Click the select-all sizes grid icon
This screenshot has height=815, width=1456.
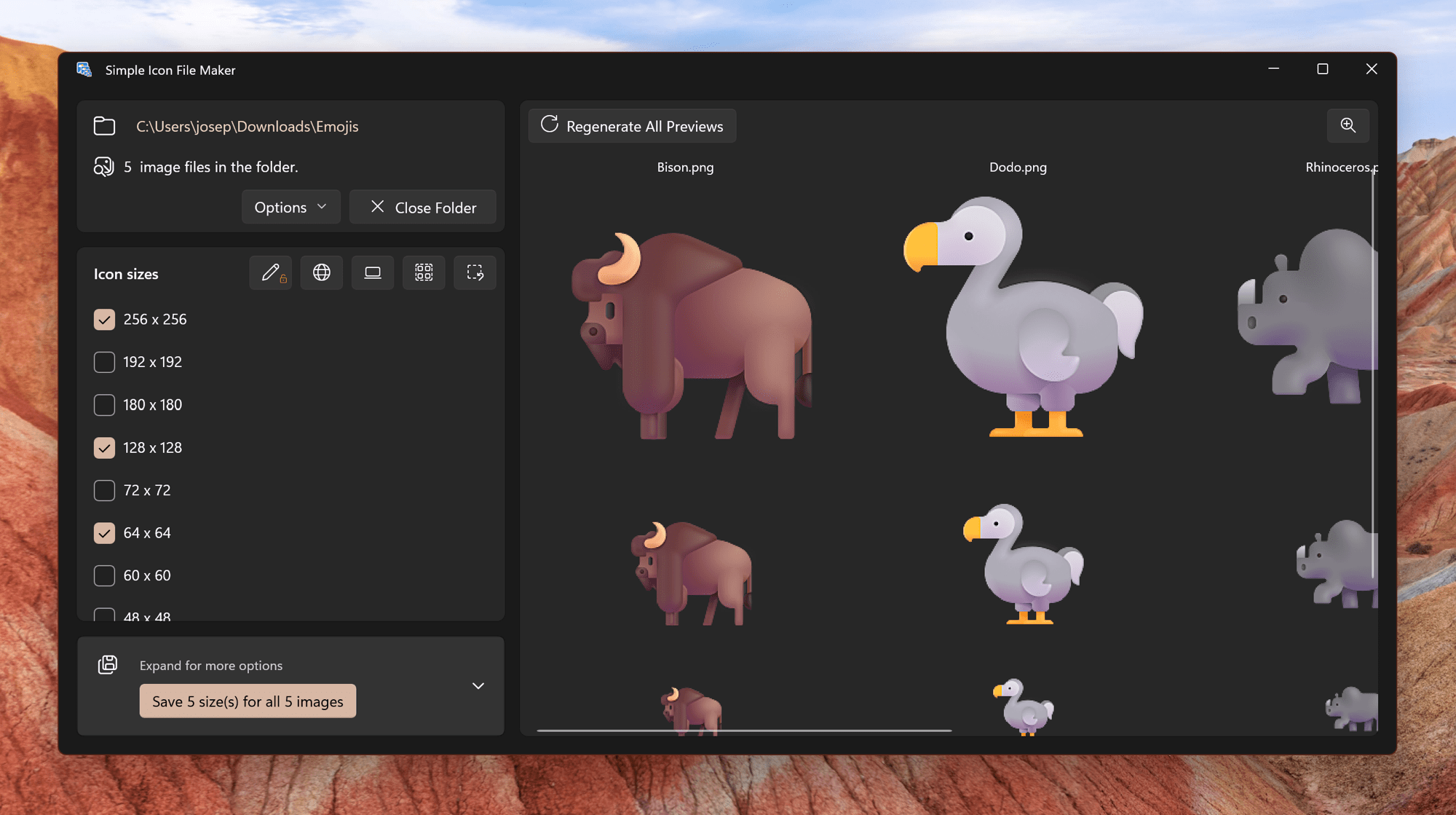424,273
